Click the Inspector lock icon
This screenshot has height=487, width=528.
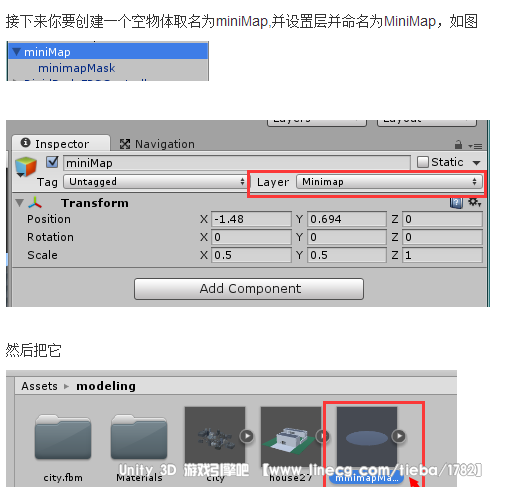coord(458,145)
